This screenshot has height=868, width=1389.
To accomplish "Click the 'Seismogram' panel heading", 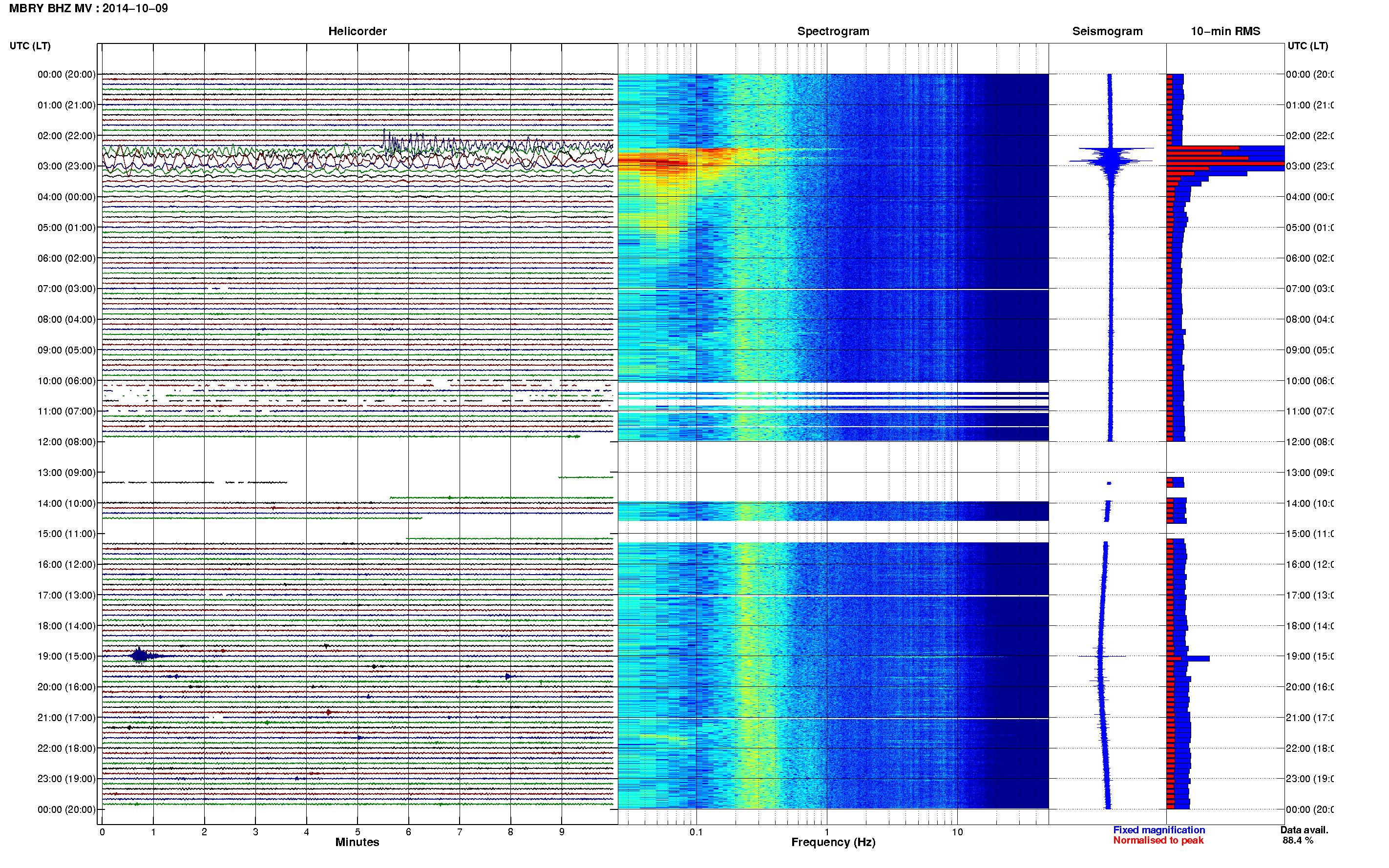I will click(x=1107, y=31).
